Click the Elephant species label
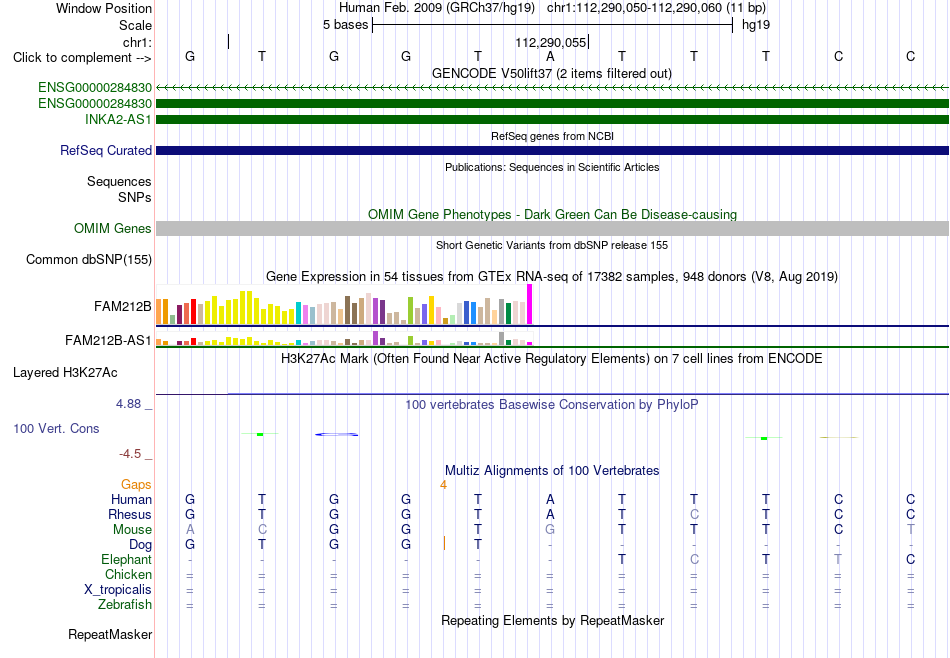950x658 pixels. (127, 559)
